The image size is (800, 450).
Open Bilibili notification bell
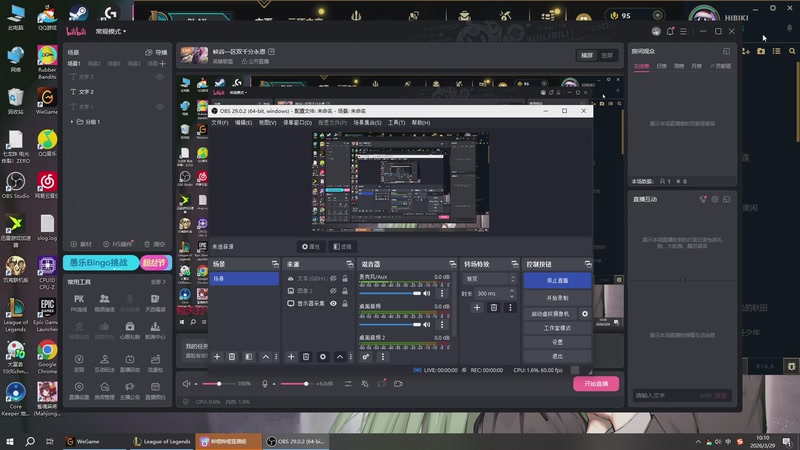coord(670,31)
